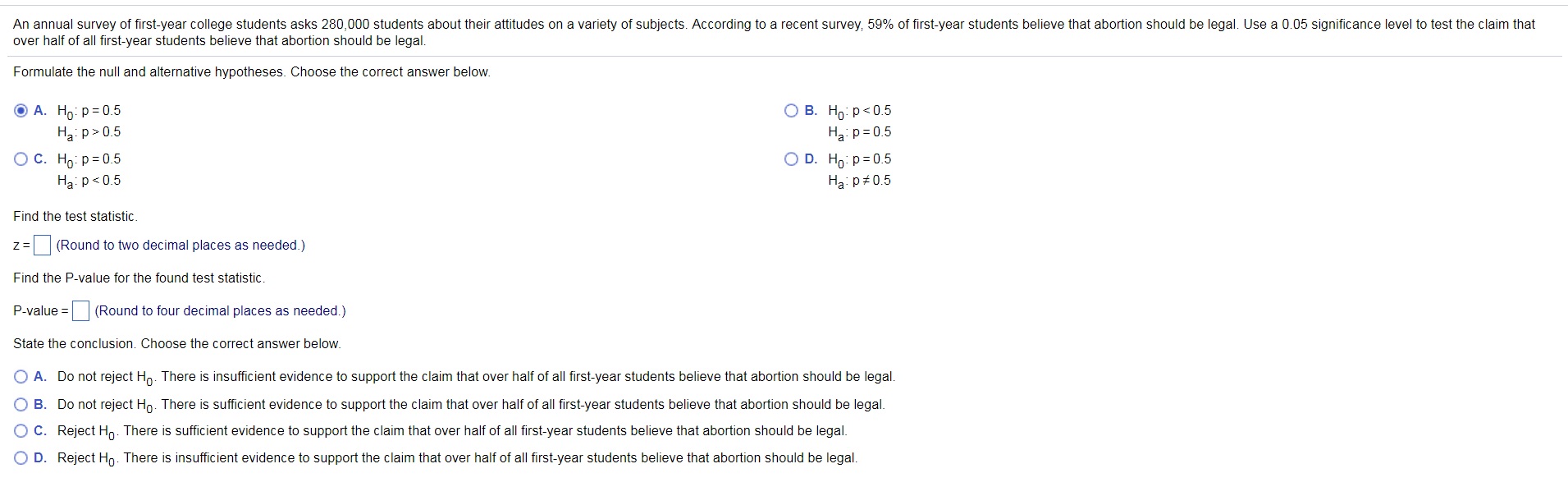The height and width of the screenshot is (496, 1568).
Task: Click the P-value input box
Action: coord(80,311)
